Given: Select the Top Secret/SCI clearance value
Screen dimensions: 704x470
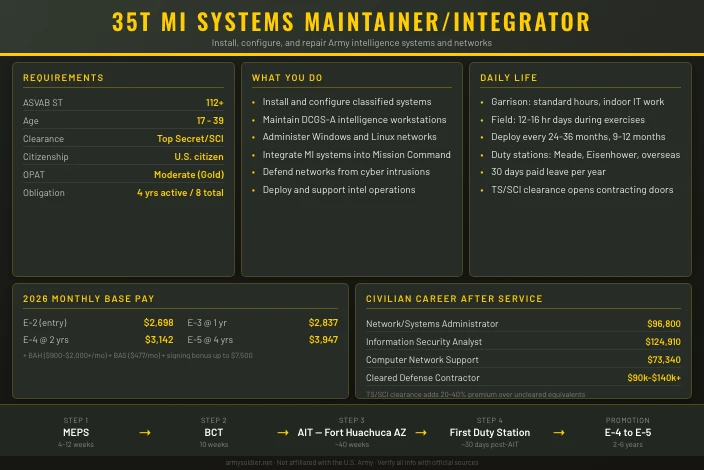Looking at the screenshot, I should [190, 138].
